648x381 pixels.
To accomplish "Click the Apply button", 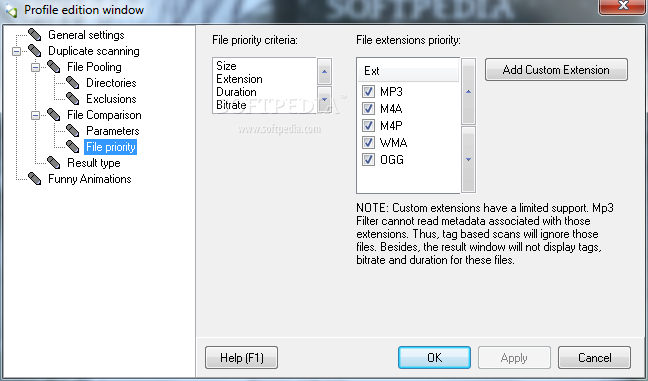I will tap(514, 357).
